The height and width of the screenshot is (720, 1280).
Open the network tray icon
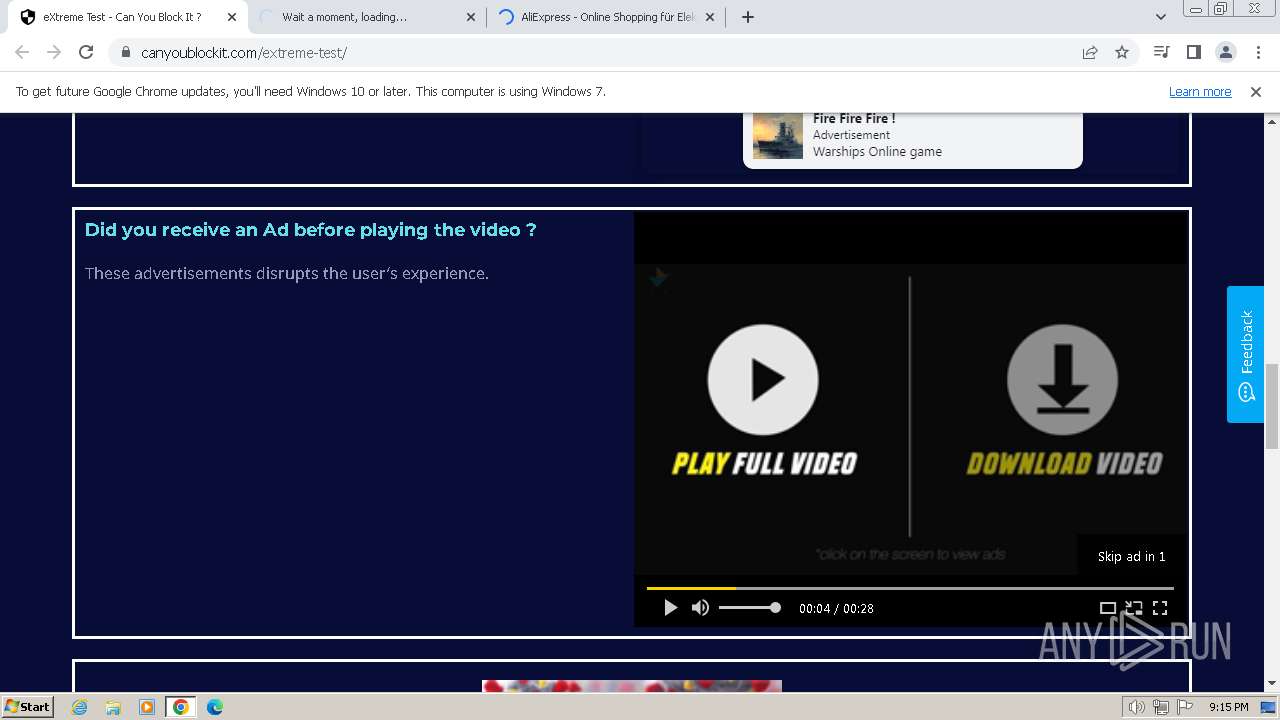(x=1161, y=707)
